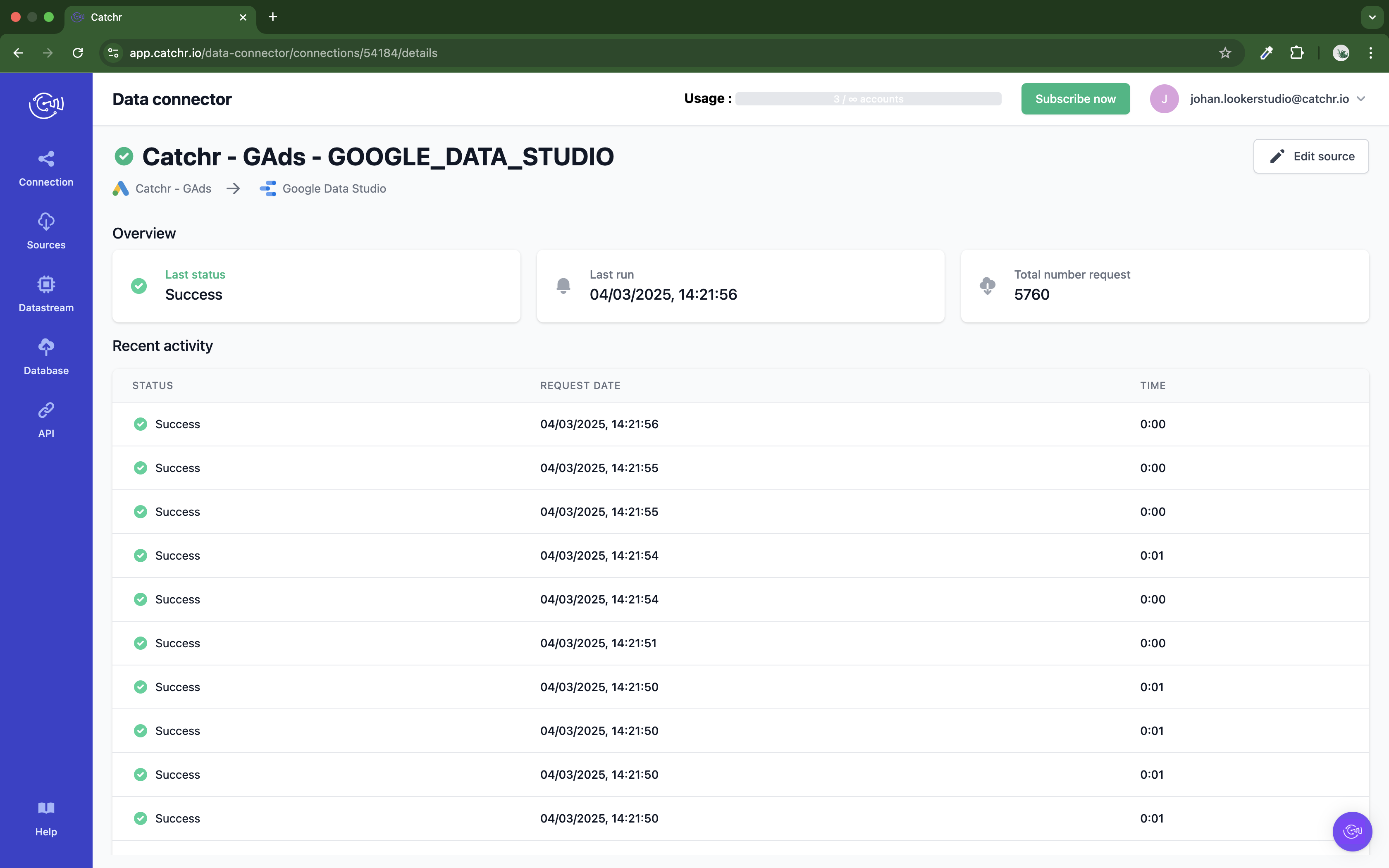Reload the page with the refresh button
Screen dimensions: 1389x868
(77, 53)
